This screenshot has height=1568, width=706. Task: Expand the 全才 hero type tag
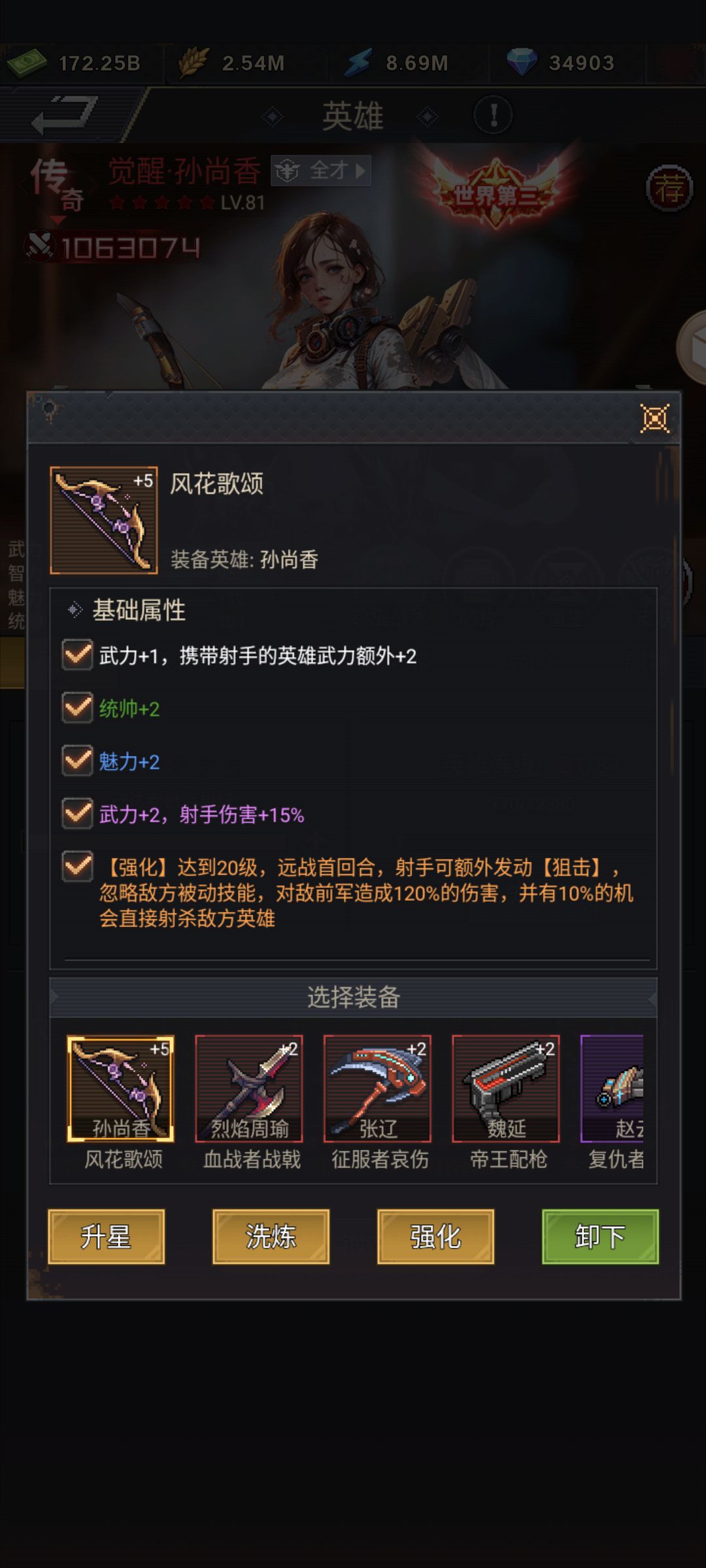321,171
